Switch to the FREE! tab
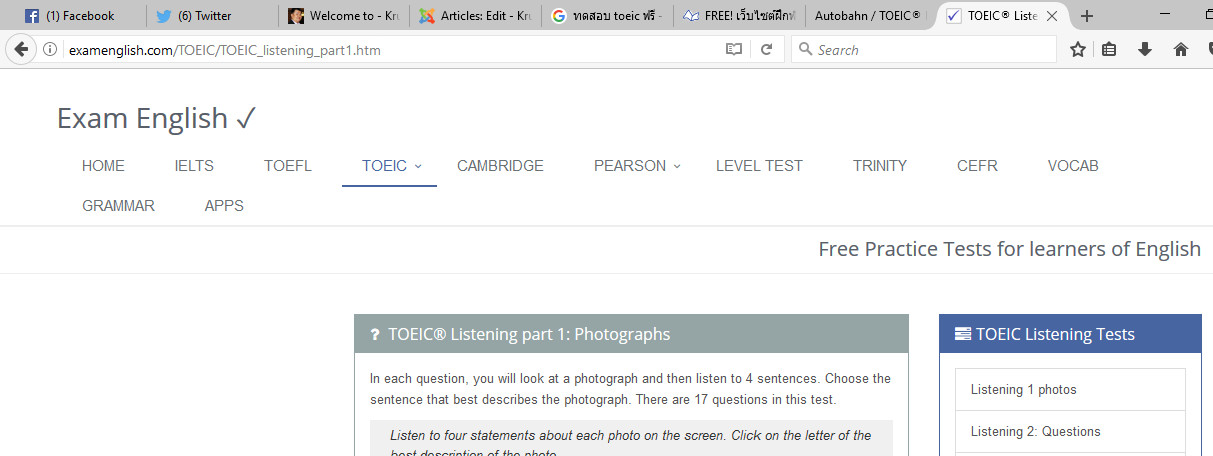 739,16
